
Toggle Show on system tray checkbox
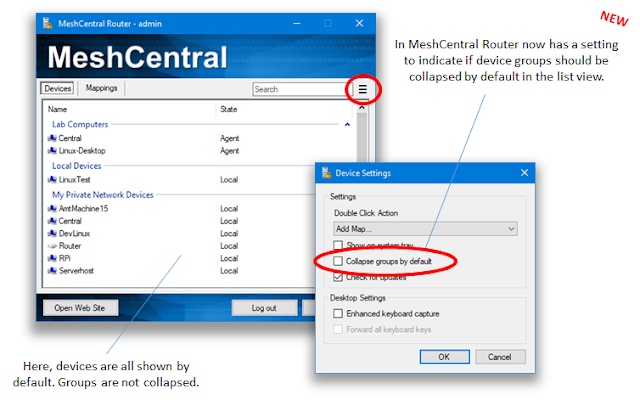click(338, 245)
